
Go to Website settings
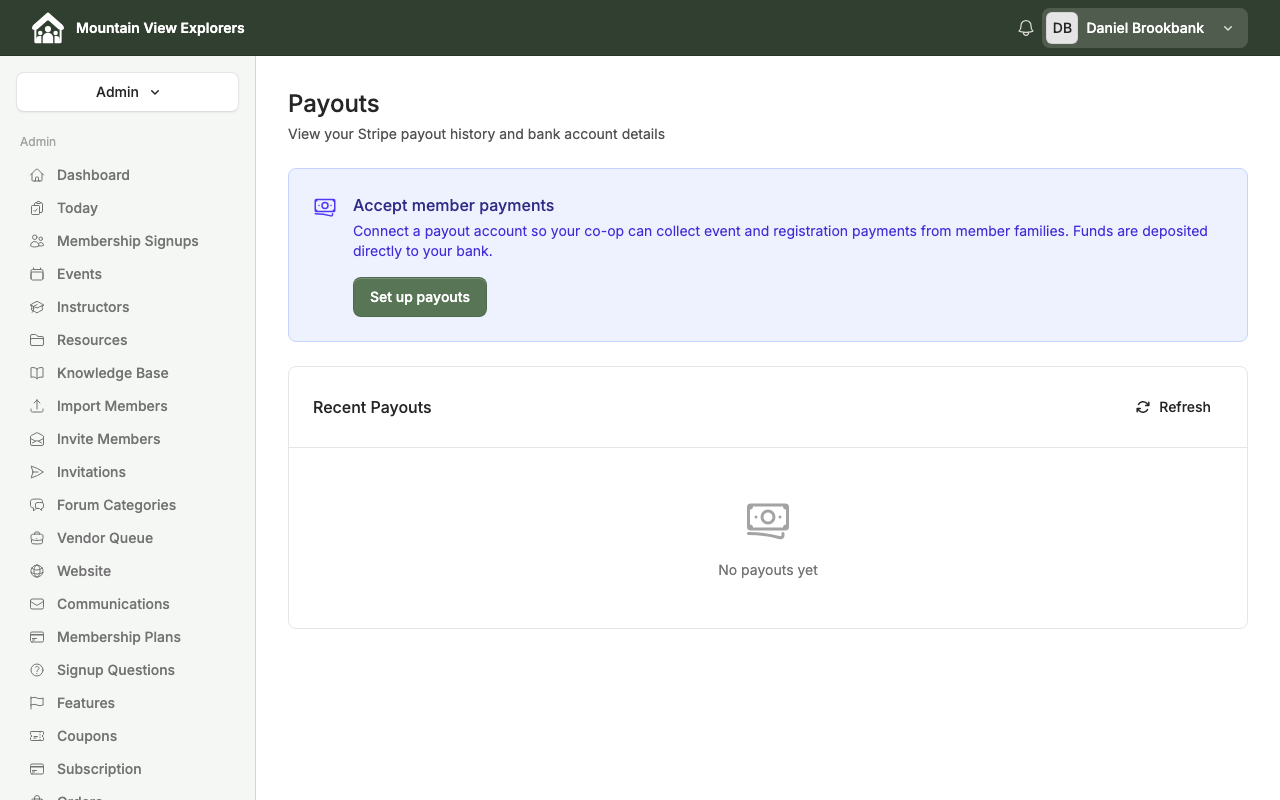84,571
